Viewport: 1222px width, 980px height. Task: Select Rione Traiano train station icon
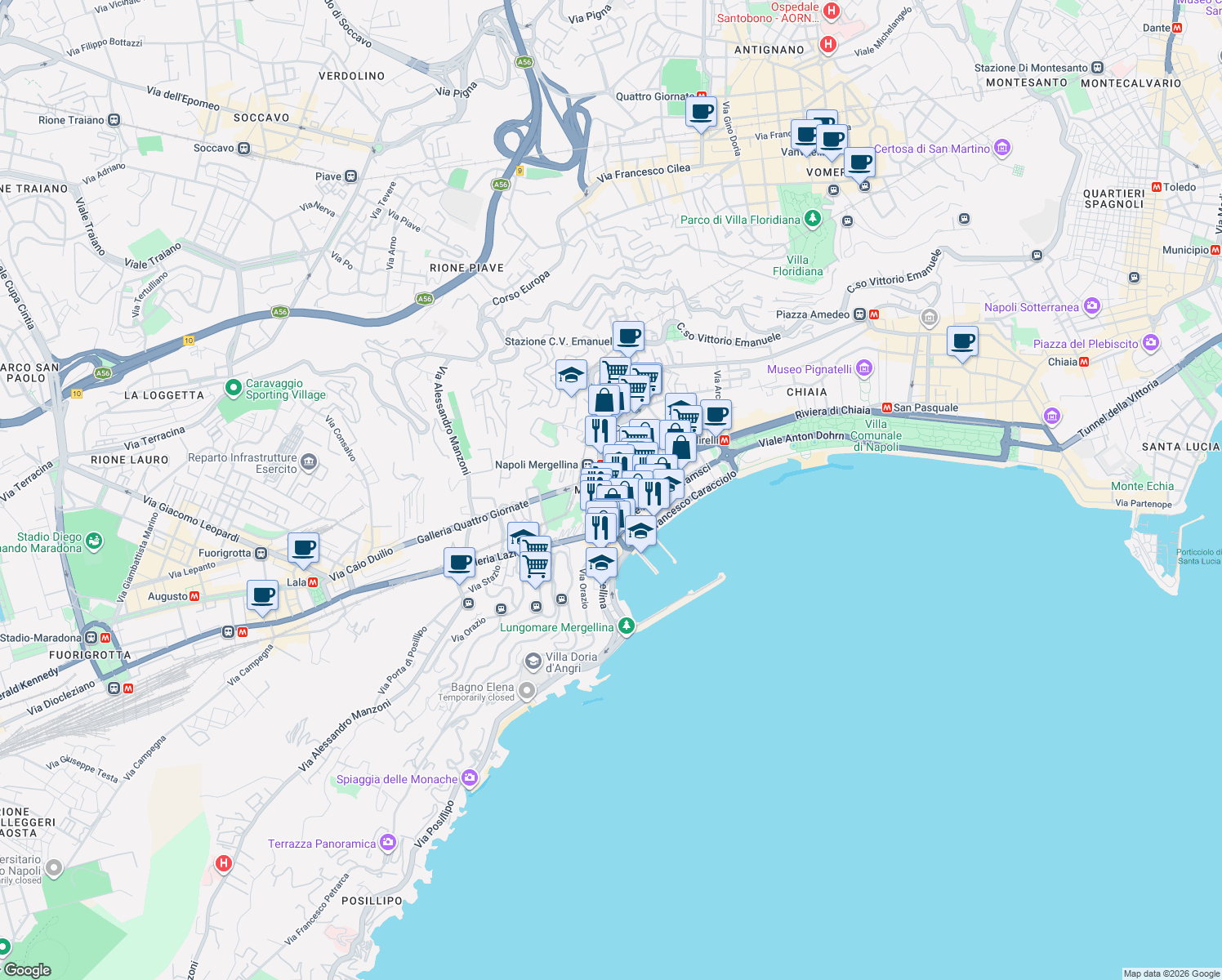point(114,120)
